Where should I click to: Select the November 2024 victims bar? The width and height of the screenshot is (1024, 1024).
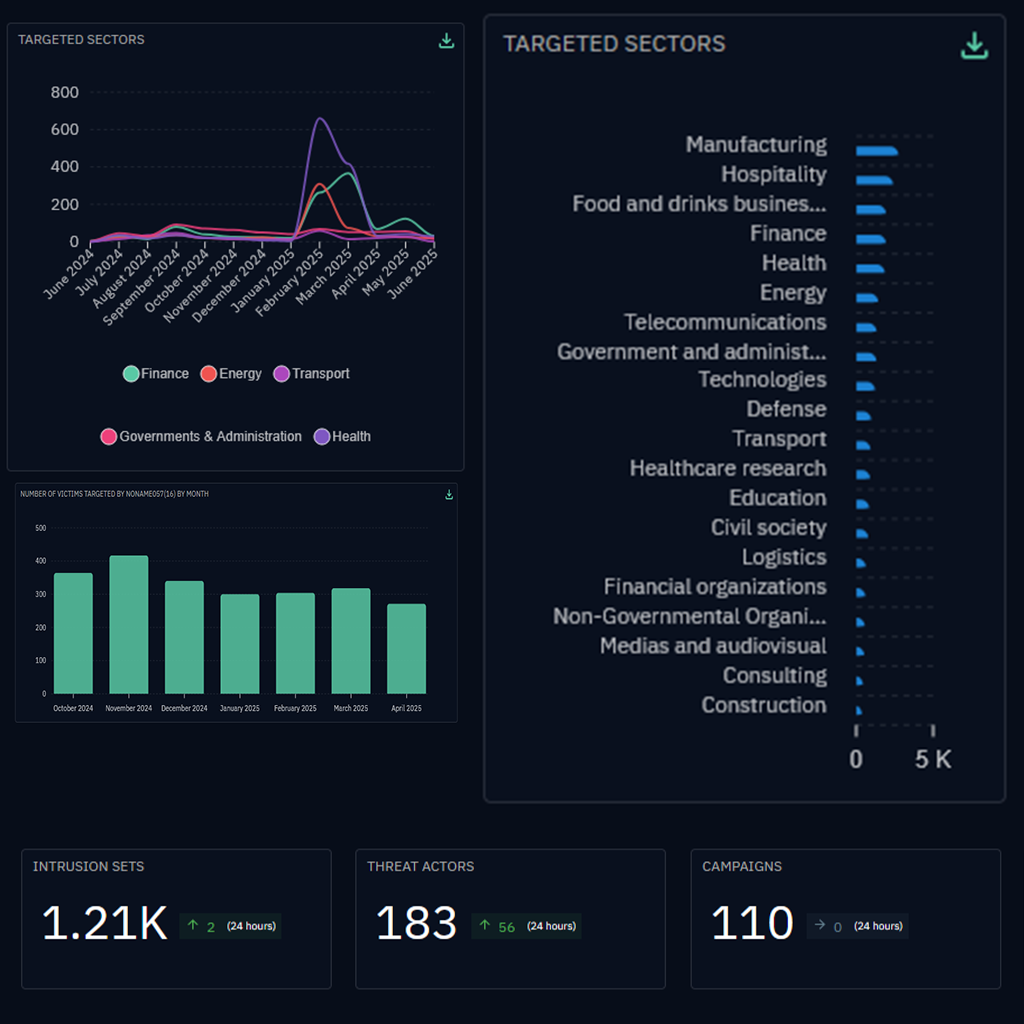pyautogui.click(x=128, y=624)
